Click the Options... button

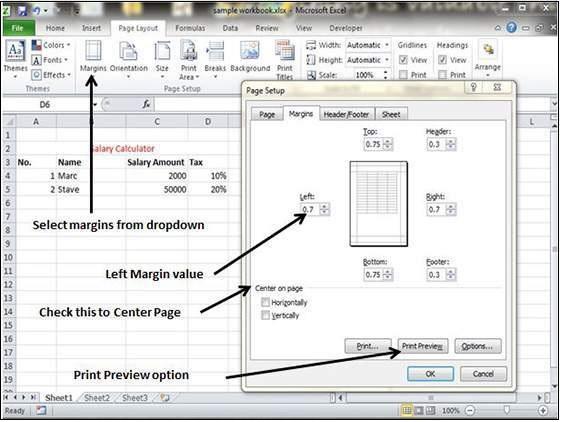478,346
